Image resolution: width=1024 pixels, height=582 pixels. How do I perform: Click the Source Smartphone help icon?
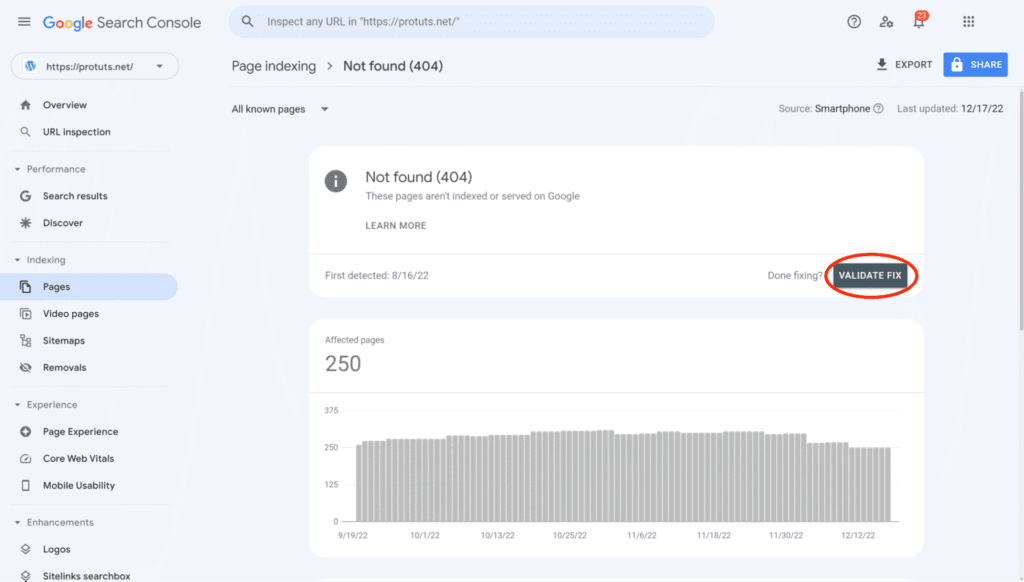tap(878, 109)
